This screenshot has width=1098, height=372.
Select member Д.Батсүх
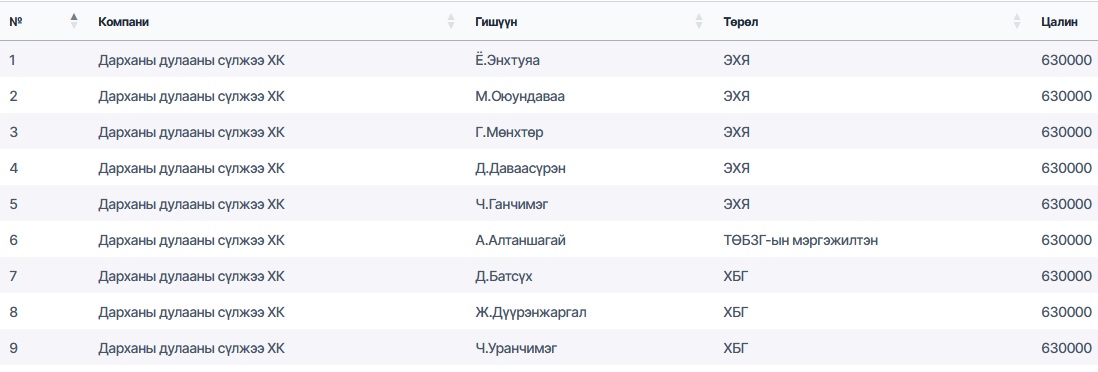pos(503,277)
